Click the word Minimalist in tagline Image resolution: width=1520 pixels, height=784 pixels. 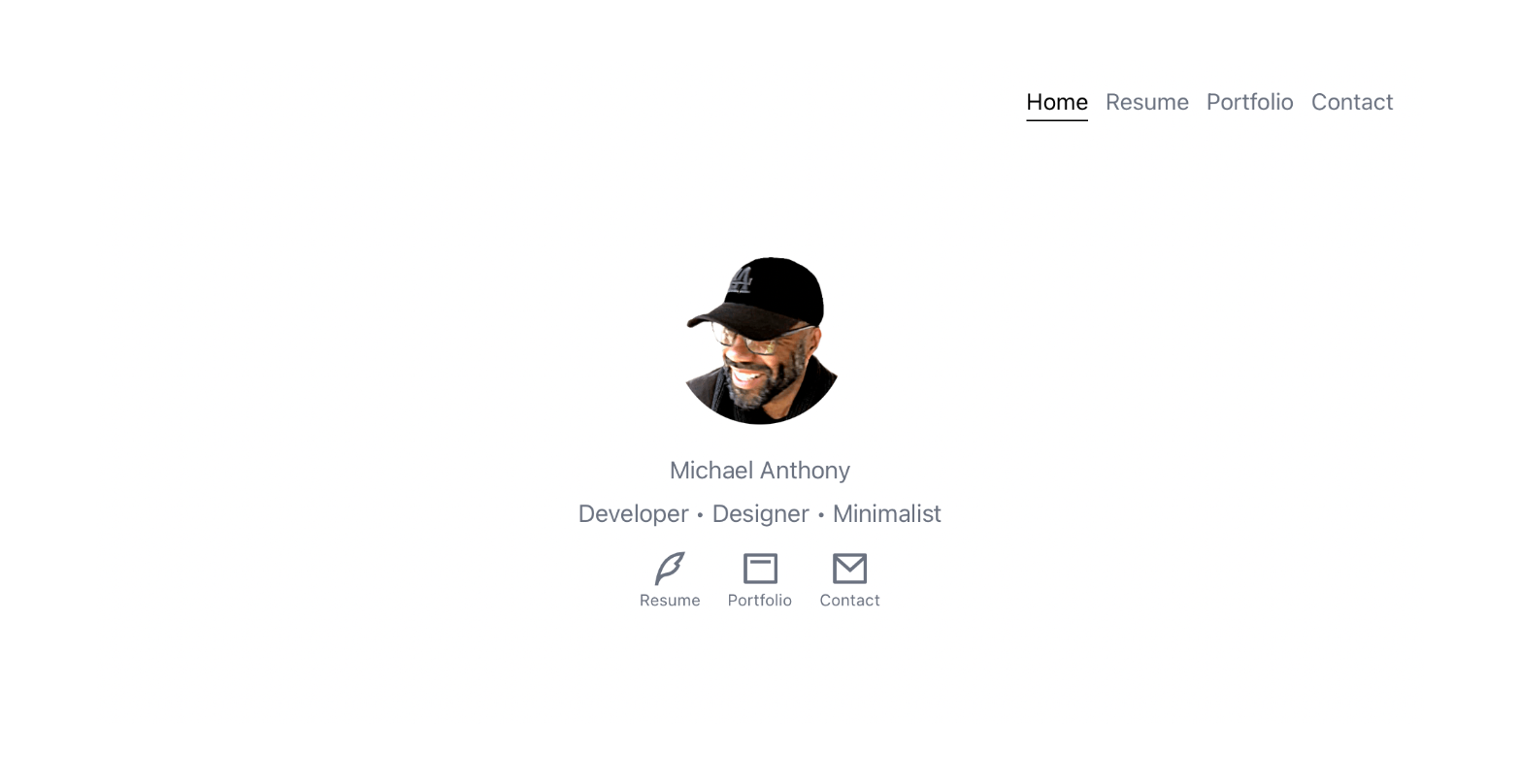[887, 514]
